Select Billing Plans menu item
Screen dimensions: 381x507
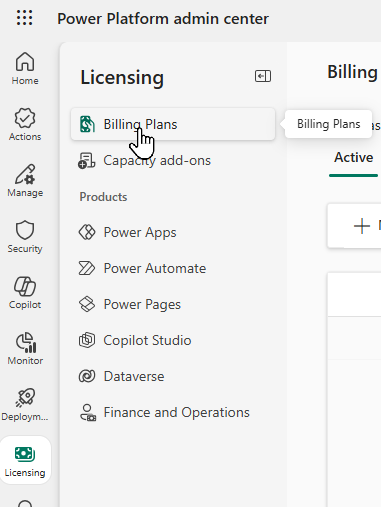(x=173, y=124)
